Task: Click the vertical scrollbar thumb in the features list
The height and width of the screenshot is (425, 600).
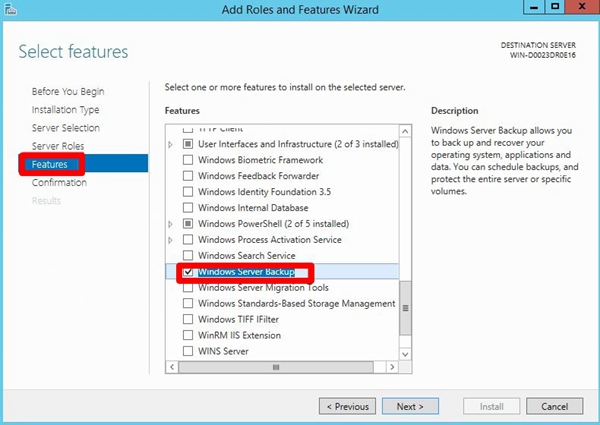Action: tap(405, 308)
